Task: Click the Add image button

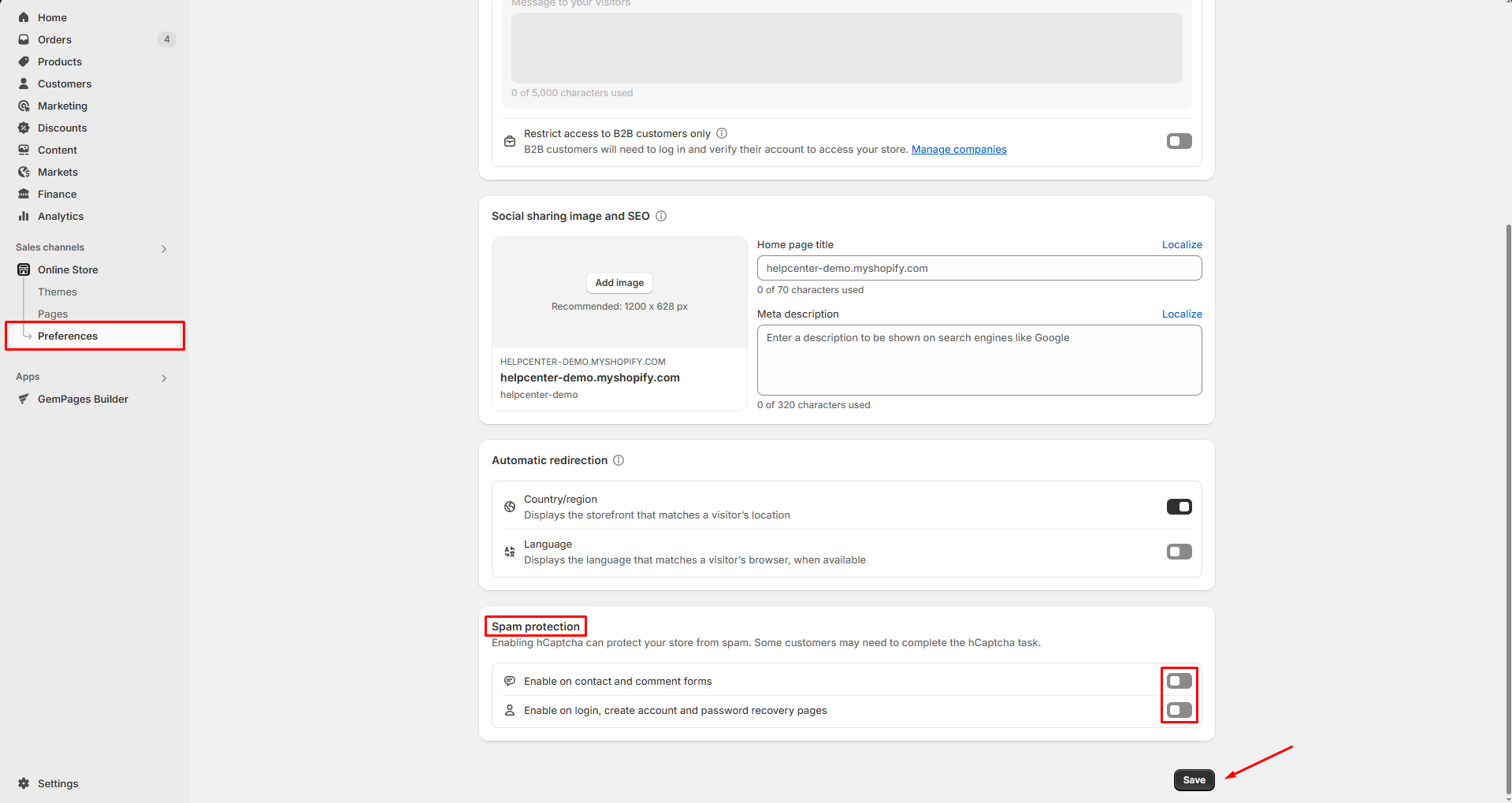Action: click(x=619, y=283)
